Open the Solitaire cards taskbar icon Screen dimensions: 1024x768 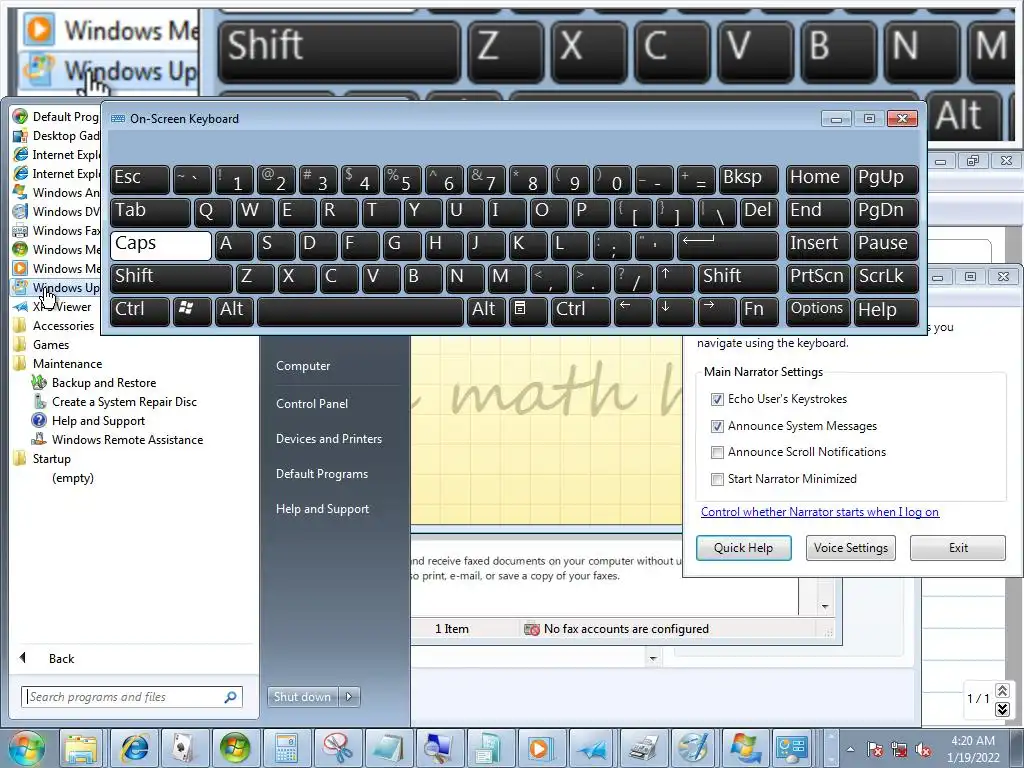coord(184,748)
